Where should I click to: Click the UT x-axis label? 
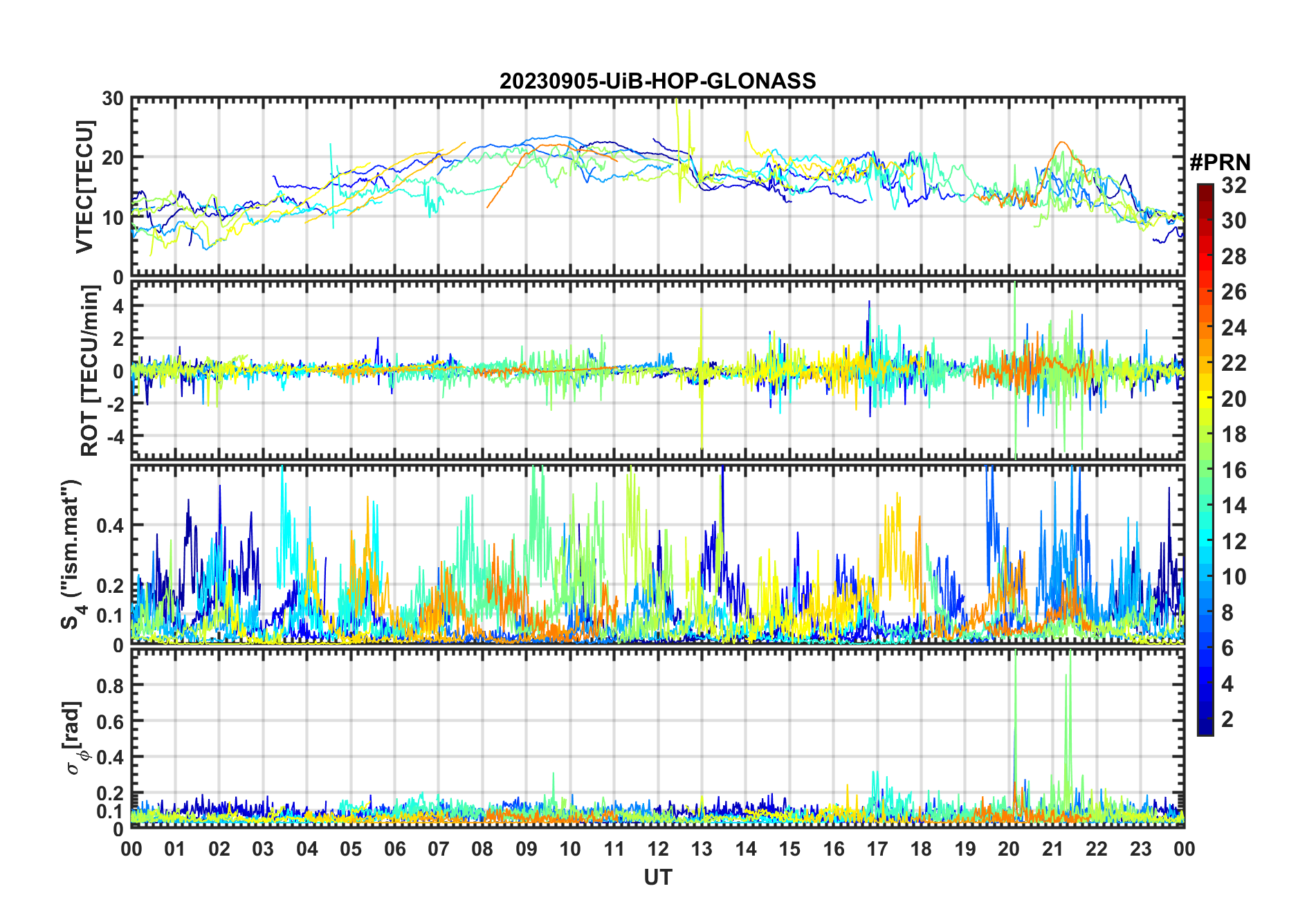coord(657,878)
